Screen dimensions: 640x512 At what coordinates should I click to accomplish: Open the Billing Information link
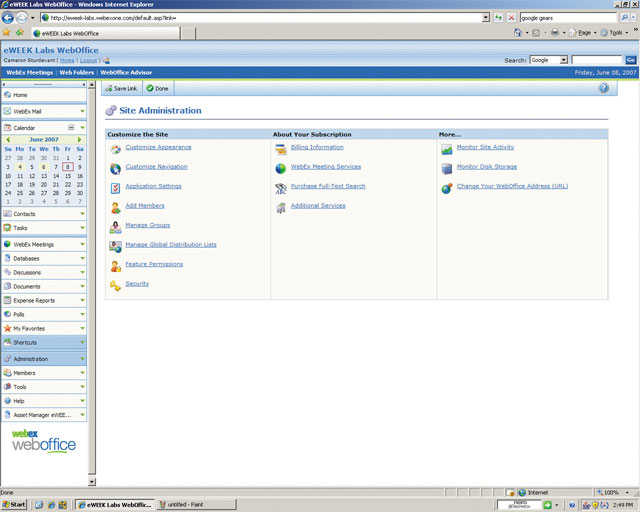pyautogui.click(x=317, y=147)
